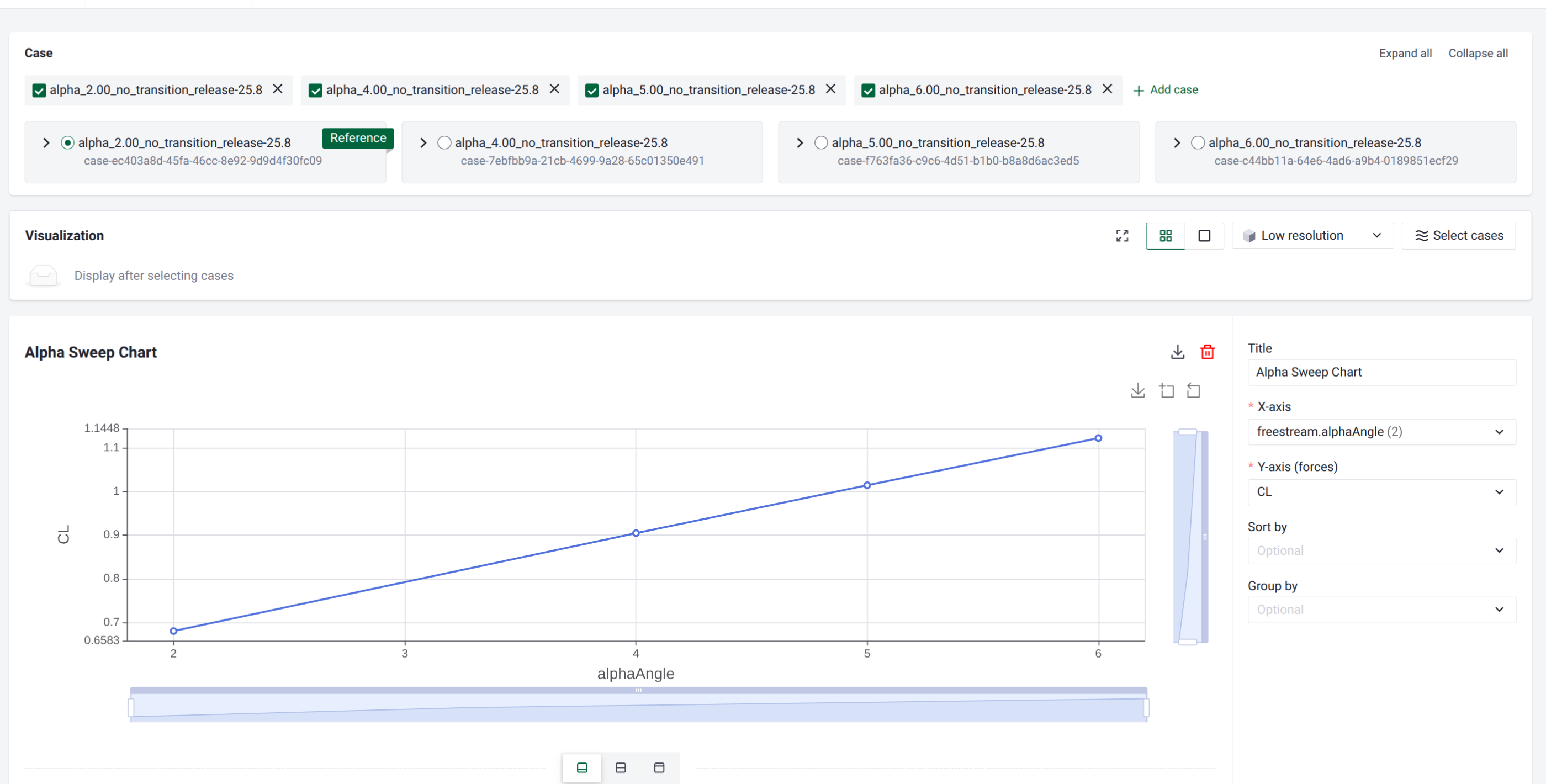Open the X-axis freestream.alphaAngle dropdown

point(1381,432)
